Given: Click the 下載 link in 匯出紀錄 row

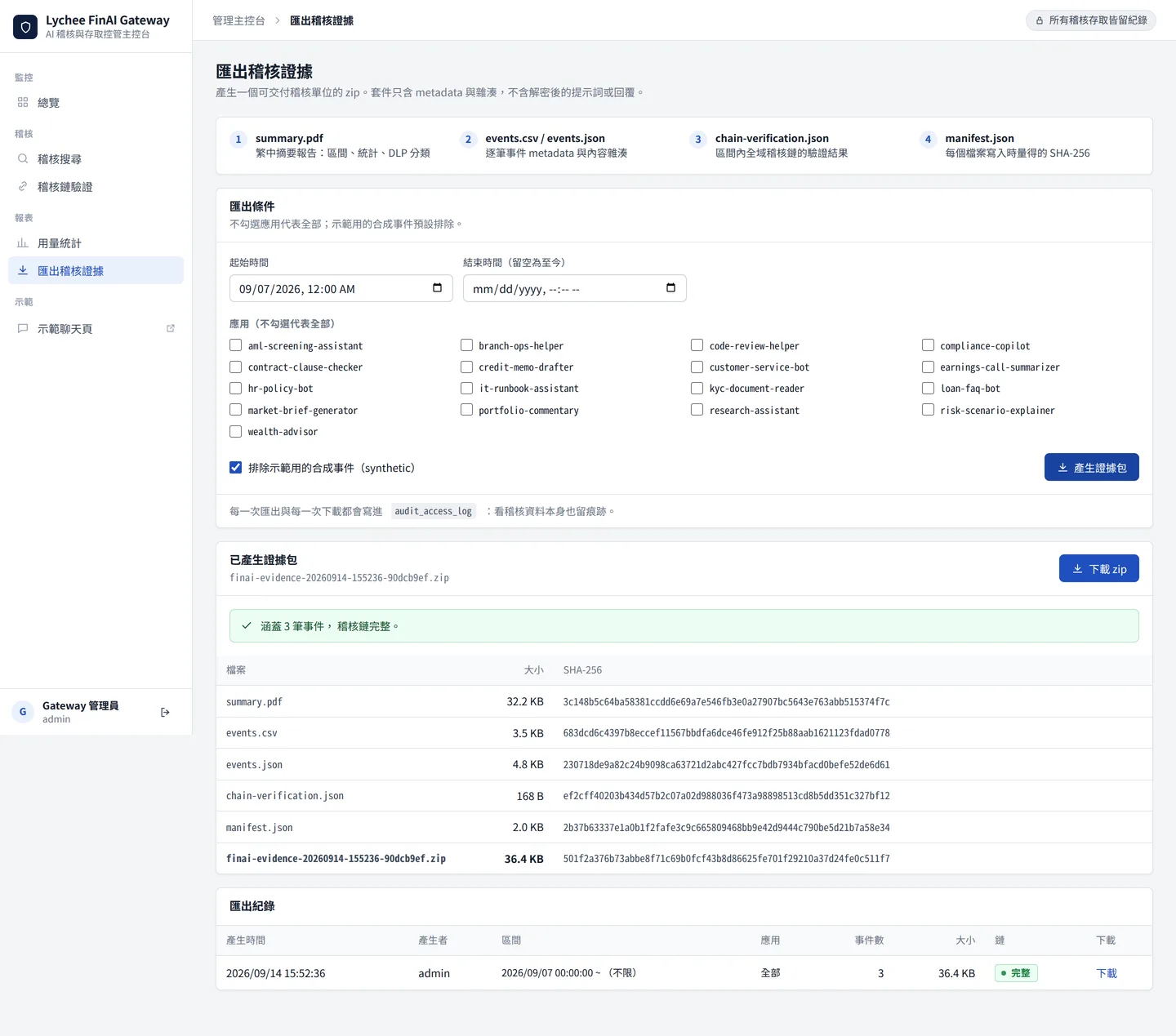Looking at the screenshot, I should tap(1107, 973).
